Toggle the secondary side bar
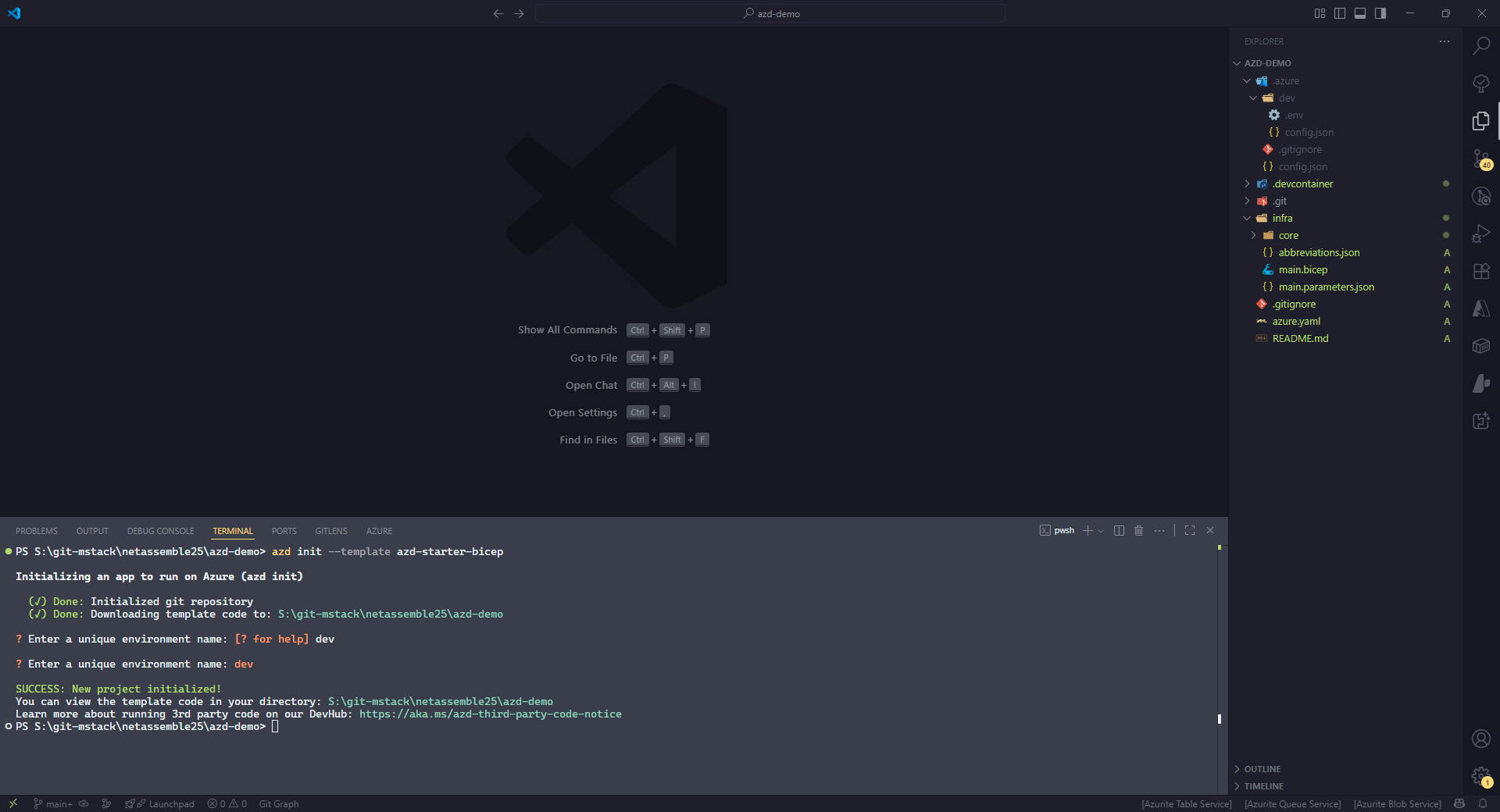 pyautogui.click(x=1380, y=13)
